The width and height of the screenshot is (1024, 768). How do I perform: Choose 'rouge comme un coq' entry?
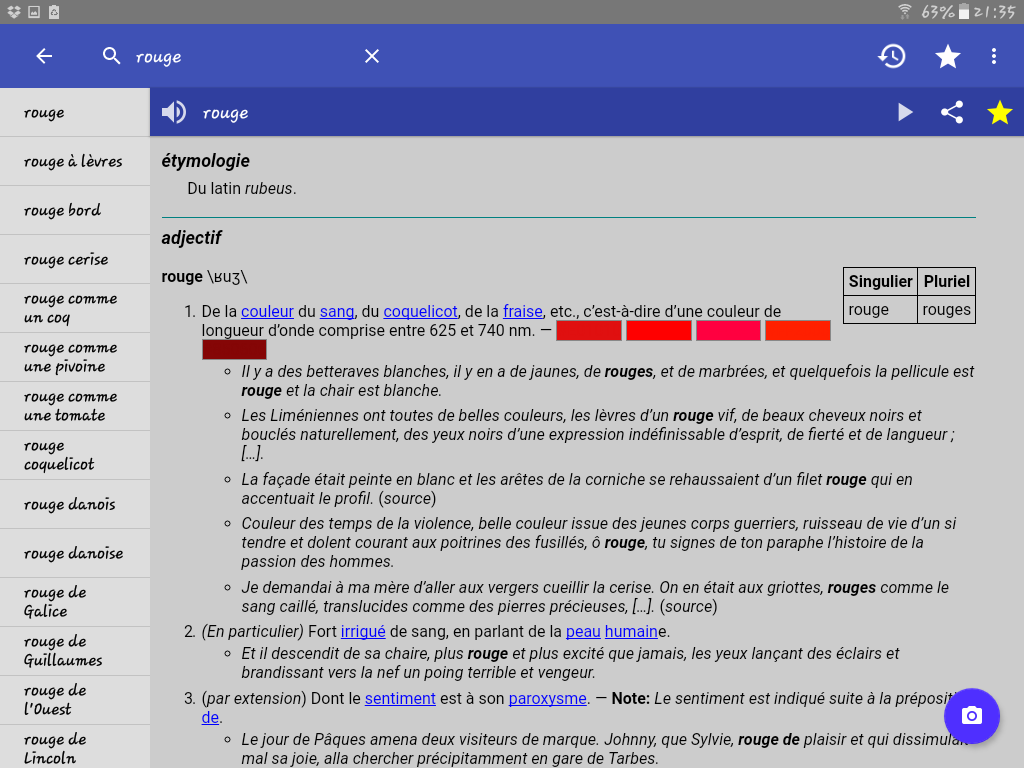click(x=75, y=308)
